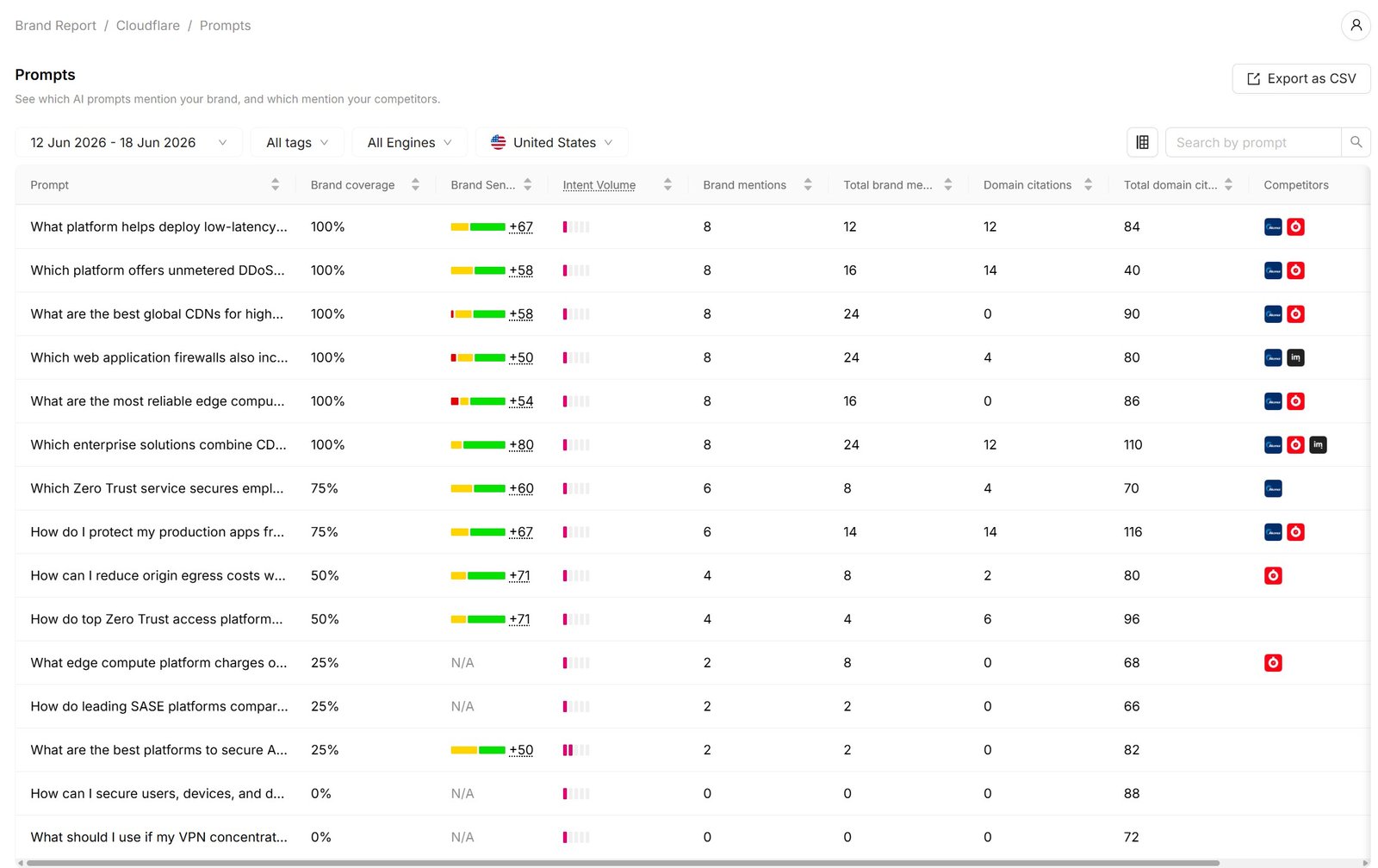Open prompt 'What should I use if my VPN concentrat...'

[x=159, y=837]
